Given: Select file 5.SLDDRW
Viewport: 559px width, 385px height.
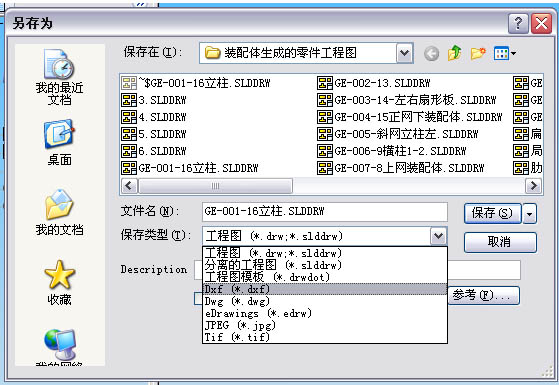Looking at the screenshot, I should pyautogui.click(x=154, y=134).
